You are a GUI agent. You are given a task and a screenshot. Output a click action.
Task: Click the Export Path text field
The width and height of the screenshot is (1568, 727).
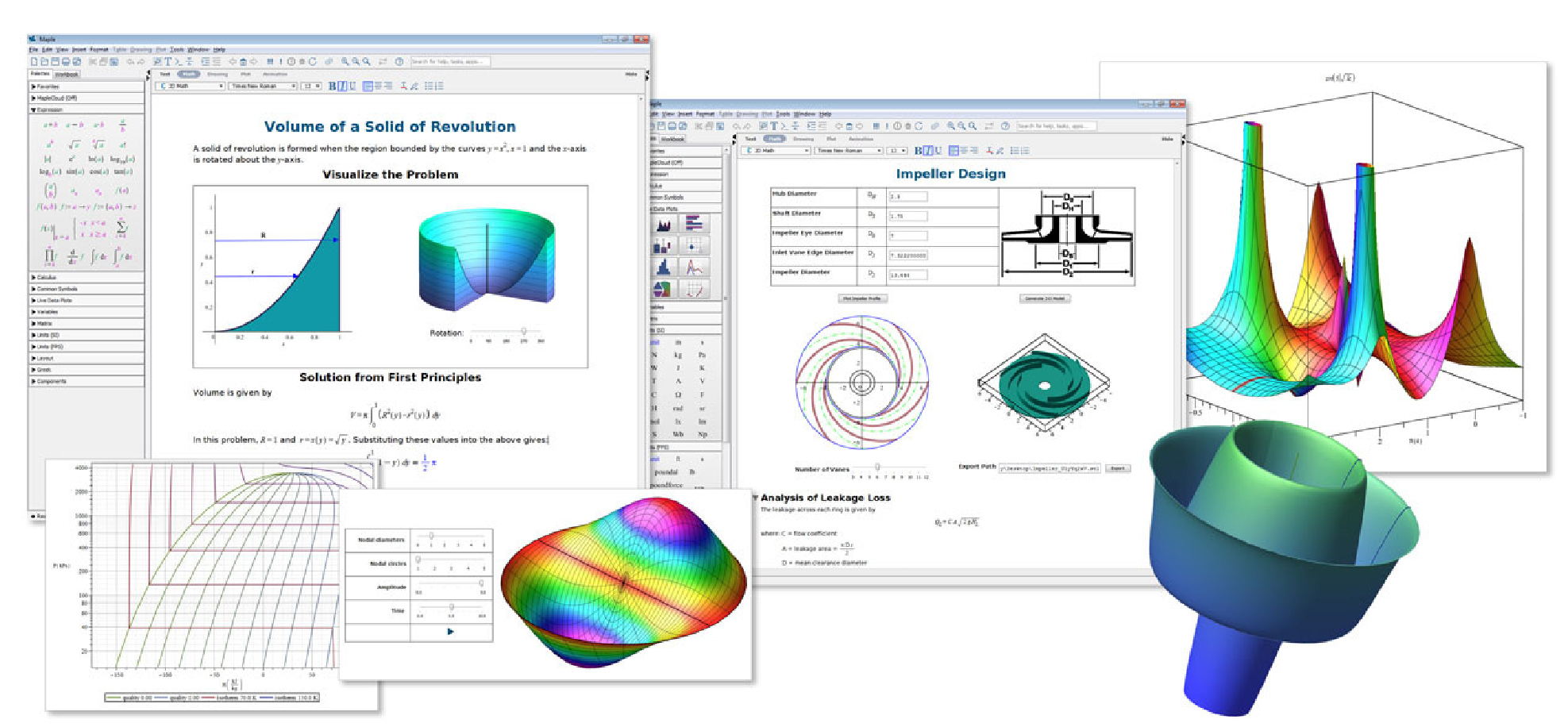point(1050,468)
